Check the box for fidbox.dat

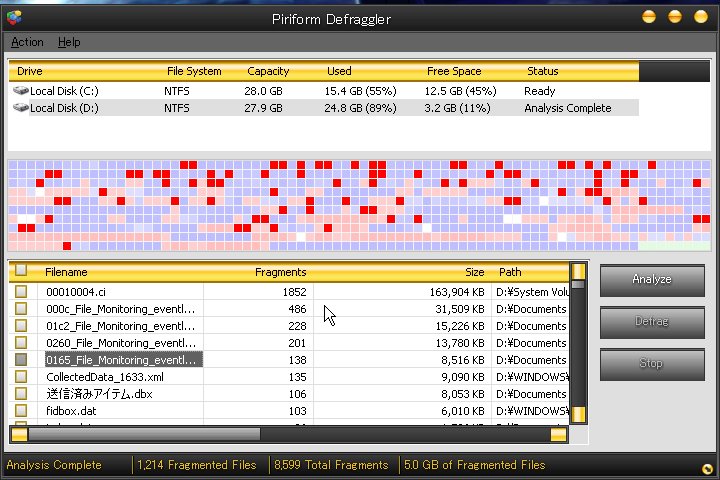(21, 411)
